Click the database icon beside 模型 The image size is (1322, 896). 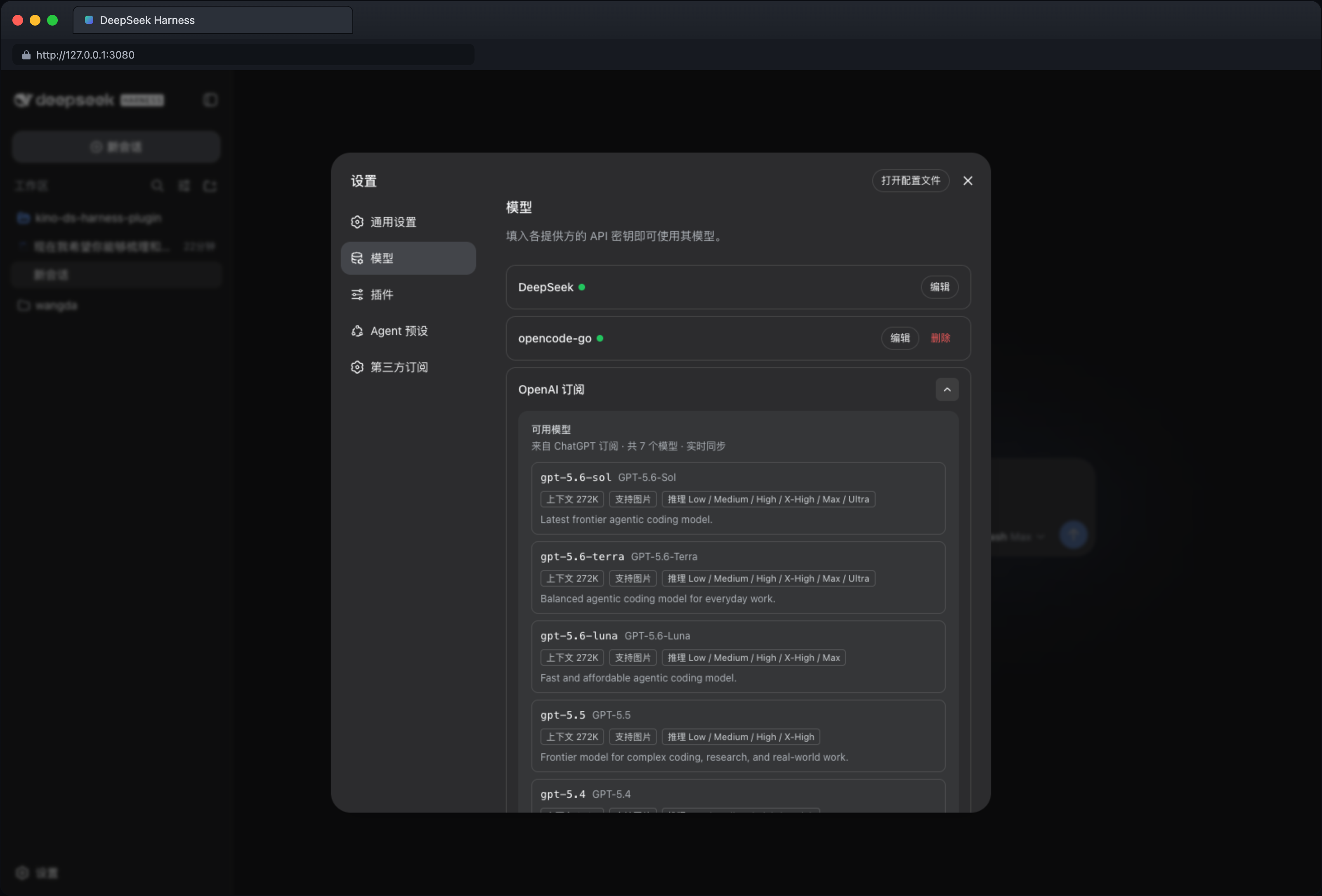pos(357,258)
